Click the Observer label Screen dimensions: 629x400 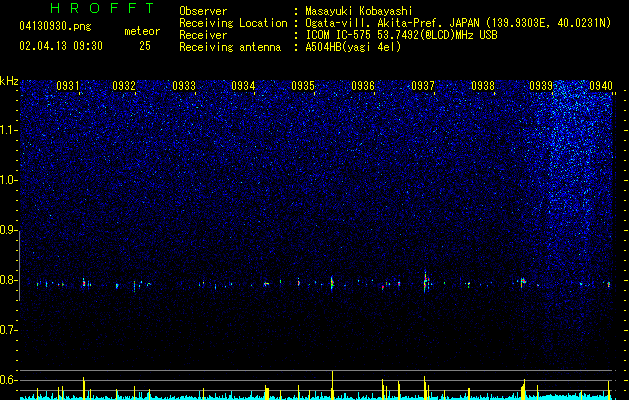coord(203,11)
